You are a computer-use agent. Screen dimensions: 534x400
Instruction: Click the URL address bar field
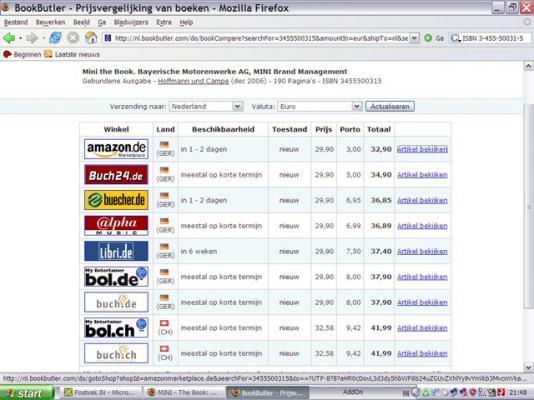(x=261, y=38)
